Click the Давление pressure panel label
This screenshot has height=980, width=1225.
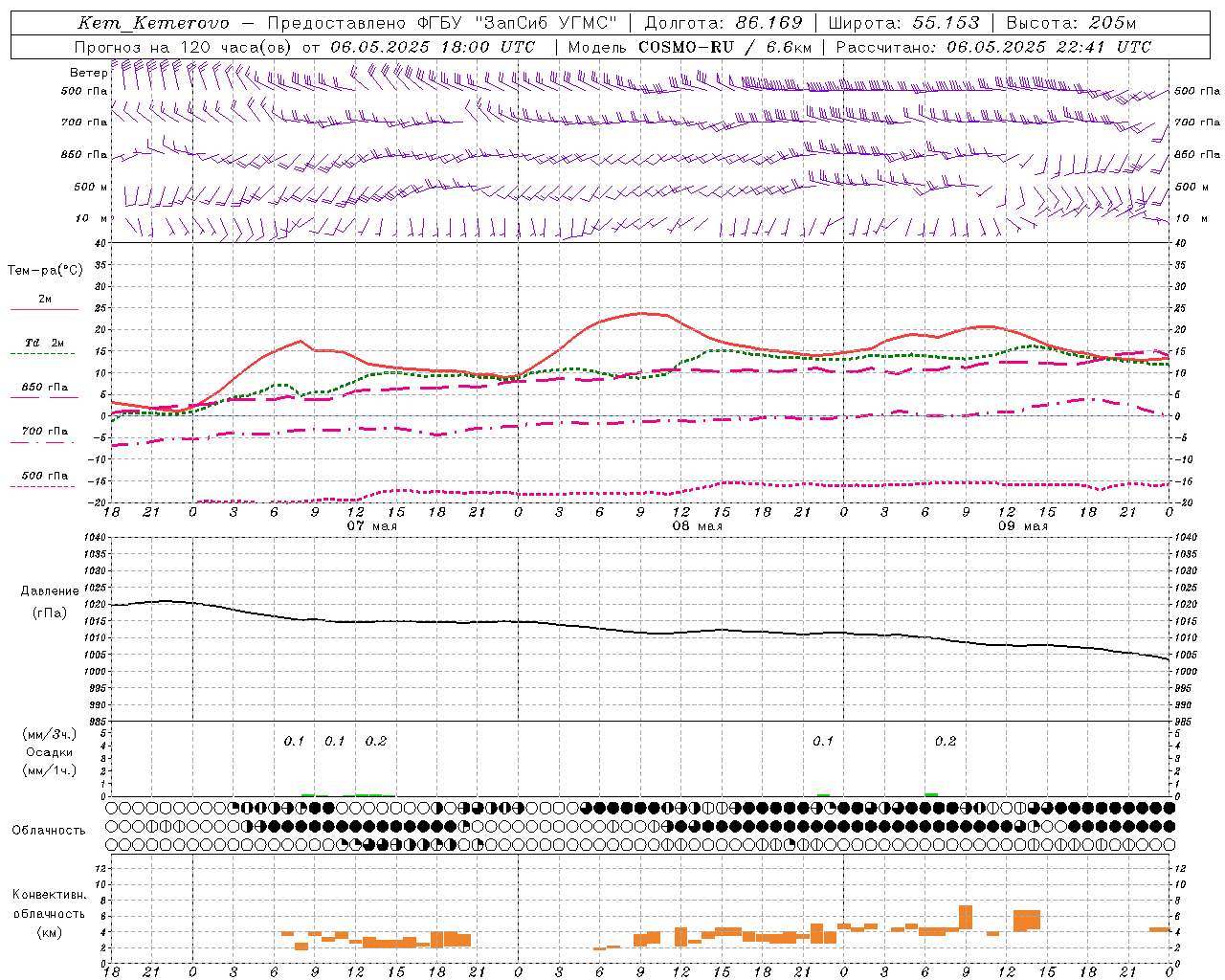pyautogui.click(x=48, y=591)
